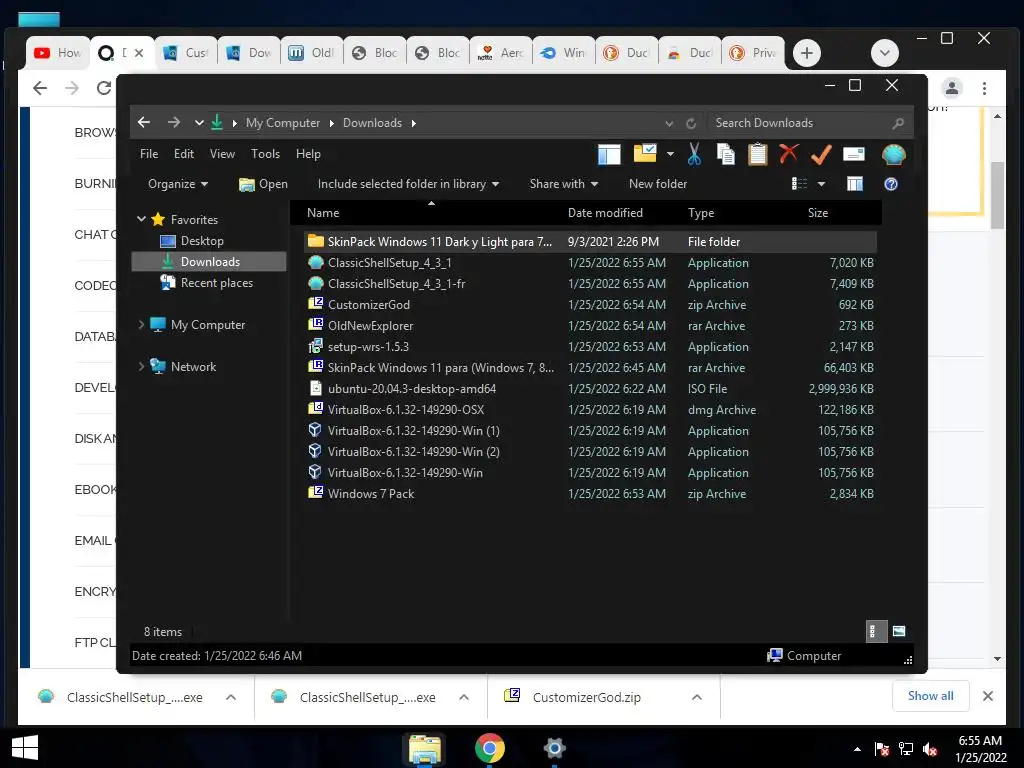Open the Tools menu
The height and width of the screenshot is (768, 1024).
(265, 154)
